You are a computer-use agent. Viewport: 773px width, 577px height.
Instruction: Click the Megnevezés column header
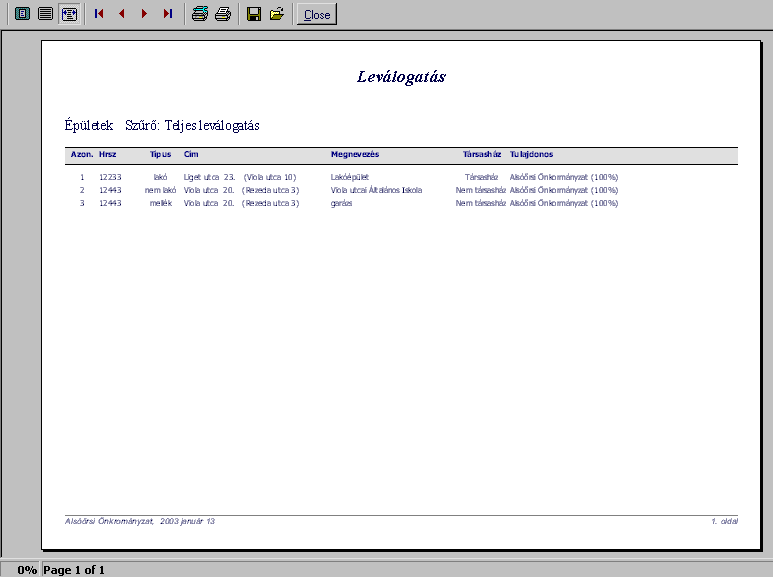coord(355,154)
